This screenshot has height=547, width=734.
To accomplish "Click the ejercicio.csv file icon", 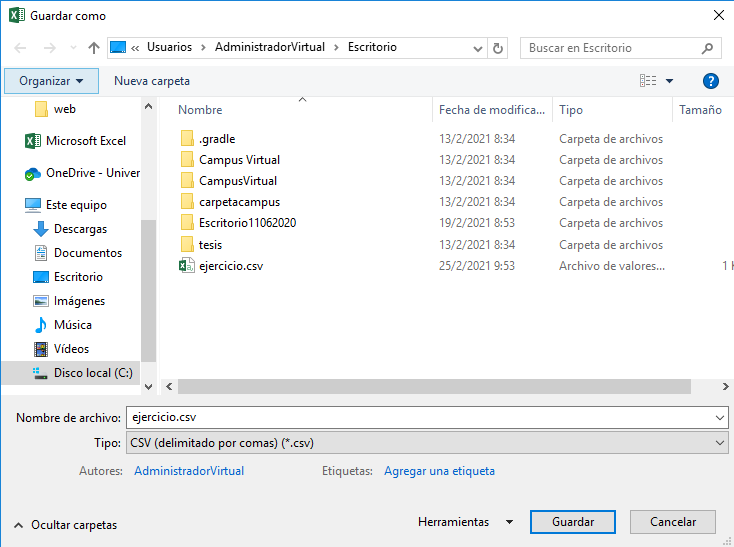I will (x=186, y=266).
